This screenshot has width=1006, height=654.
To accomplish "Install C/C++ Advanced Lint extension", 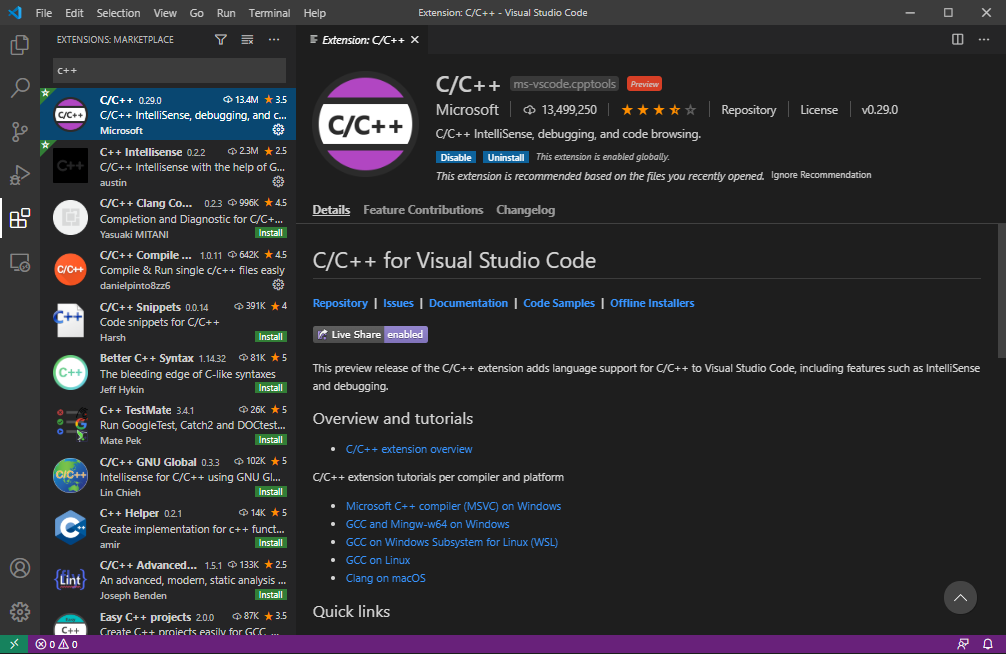I will tap(271, 595).
